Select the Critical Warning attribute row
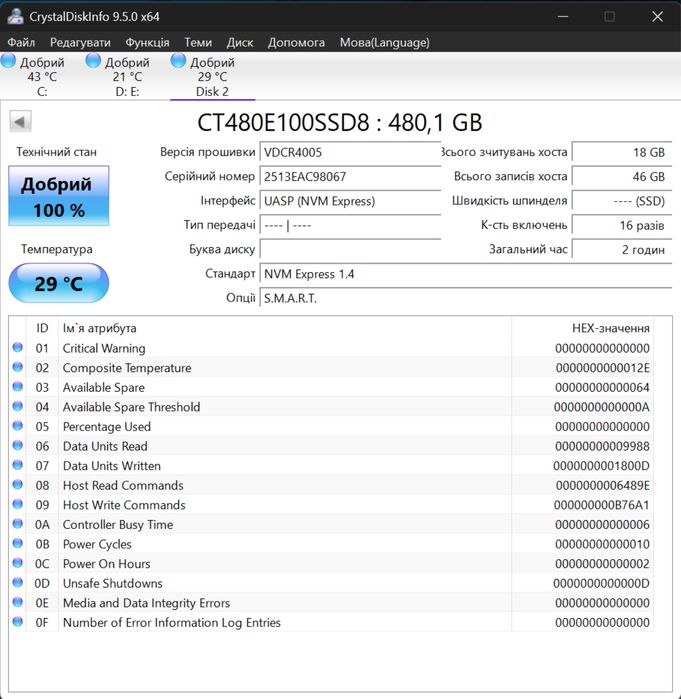 click(x=331, y=348)
